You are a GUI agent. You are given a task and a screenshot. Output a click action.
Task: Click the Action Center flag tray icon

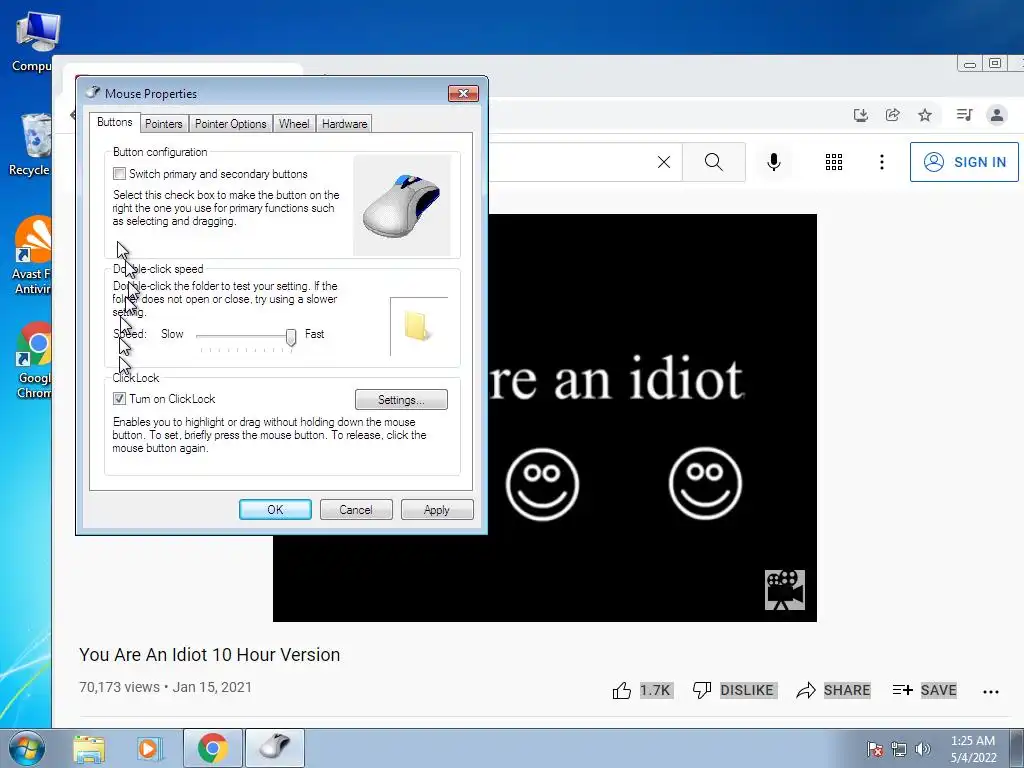pyautogui.click(x=875, y=749)
